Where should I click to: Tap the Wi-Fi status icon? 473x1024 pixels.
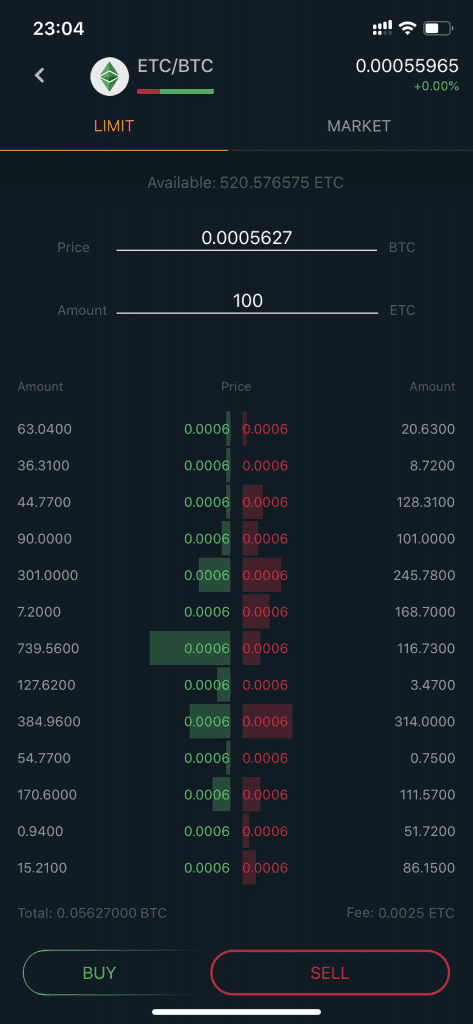tap(408, 28)
